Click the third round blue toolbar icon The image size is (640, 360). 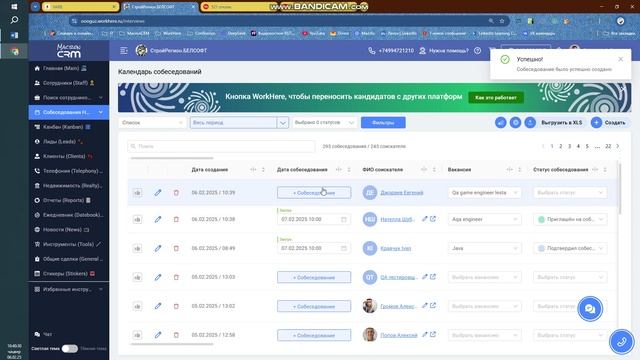530,122
